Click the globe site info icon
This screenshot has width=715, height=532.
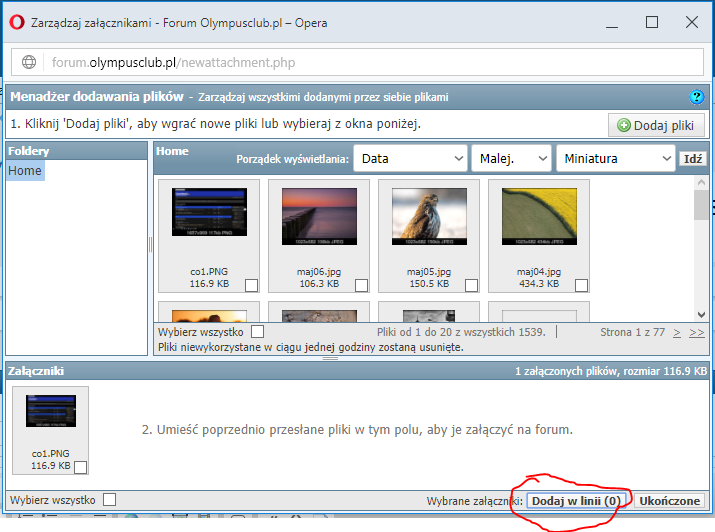pos(29,62)
